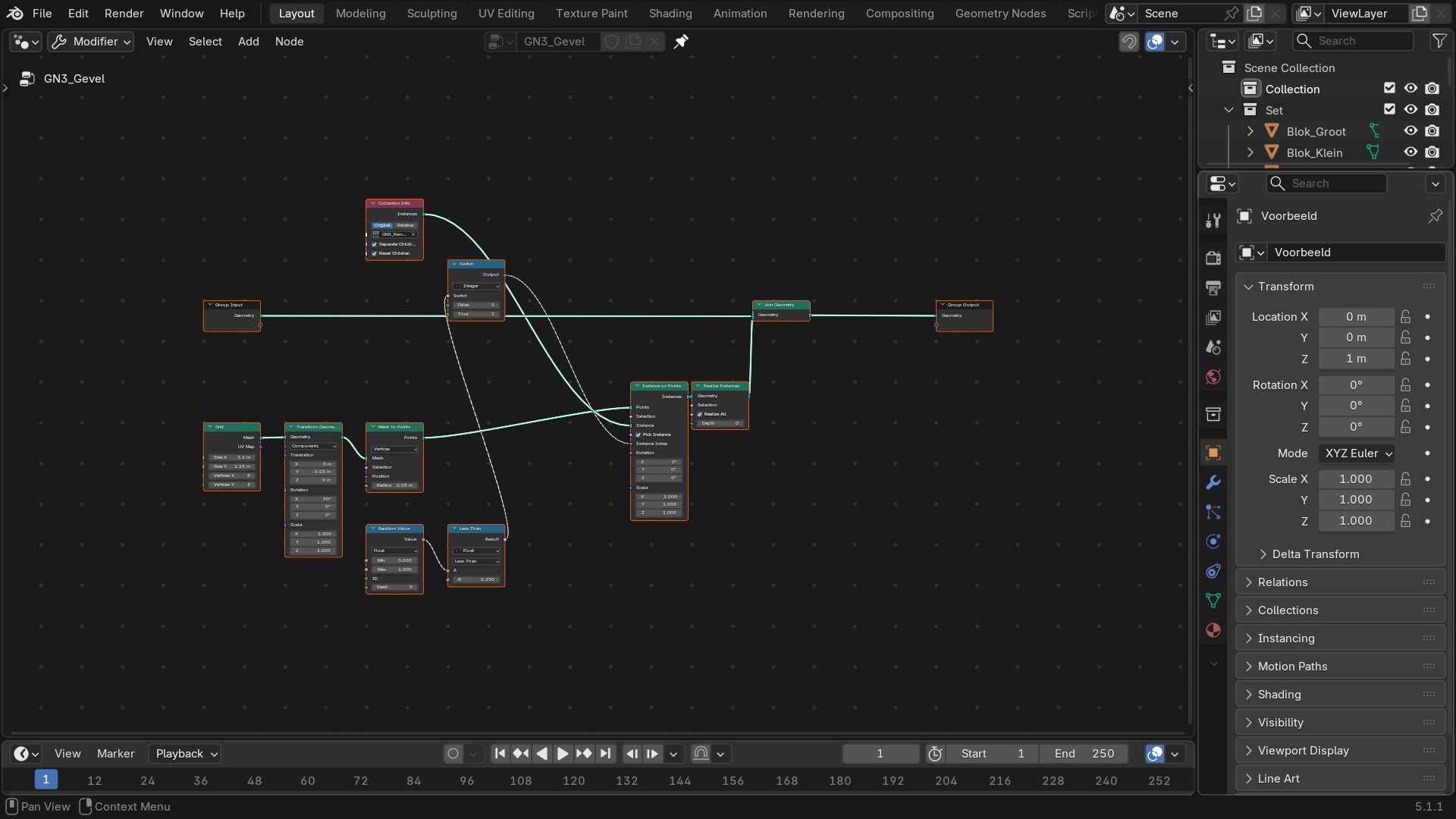The width and height of the screenshot is (1456, 819).
Task: Click the Collection Info node header
Action: (394, 203)
